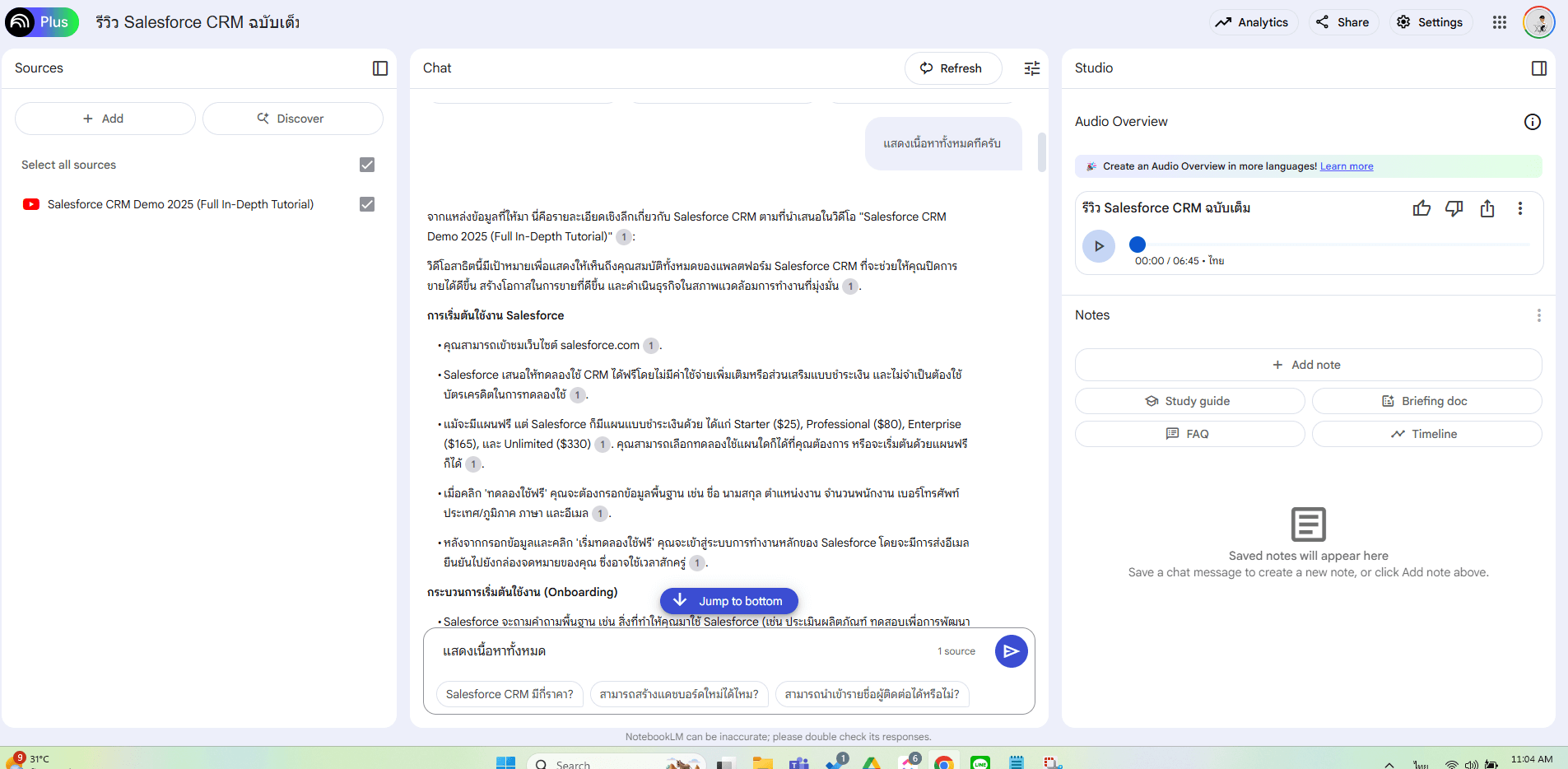The height and width of the screenshot is (769, 1568).
Task: Send the chat message
Action: pyautogui.click(x=1011, y=651)
